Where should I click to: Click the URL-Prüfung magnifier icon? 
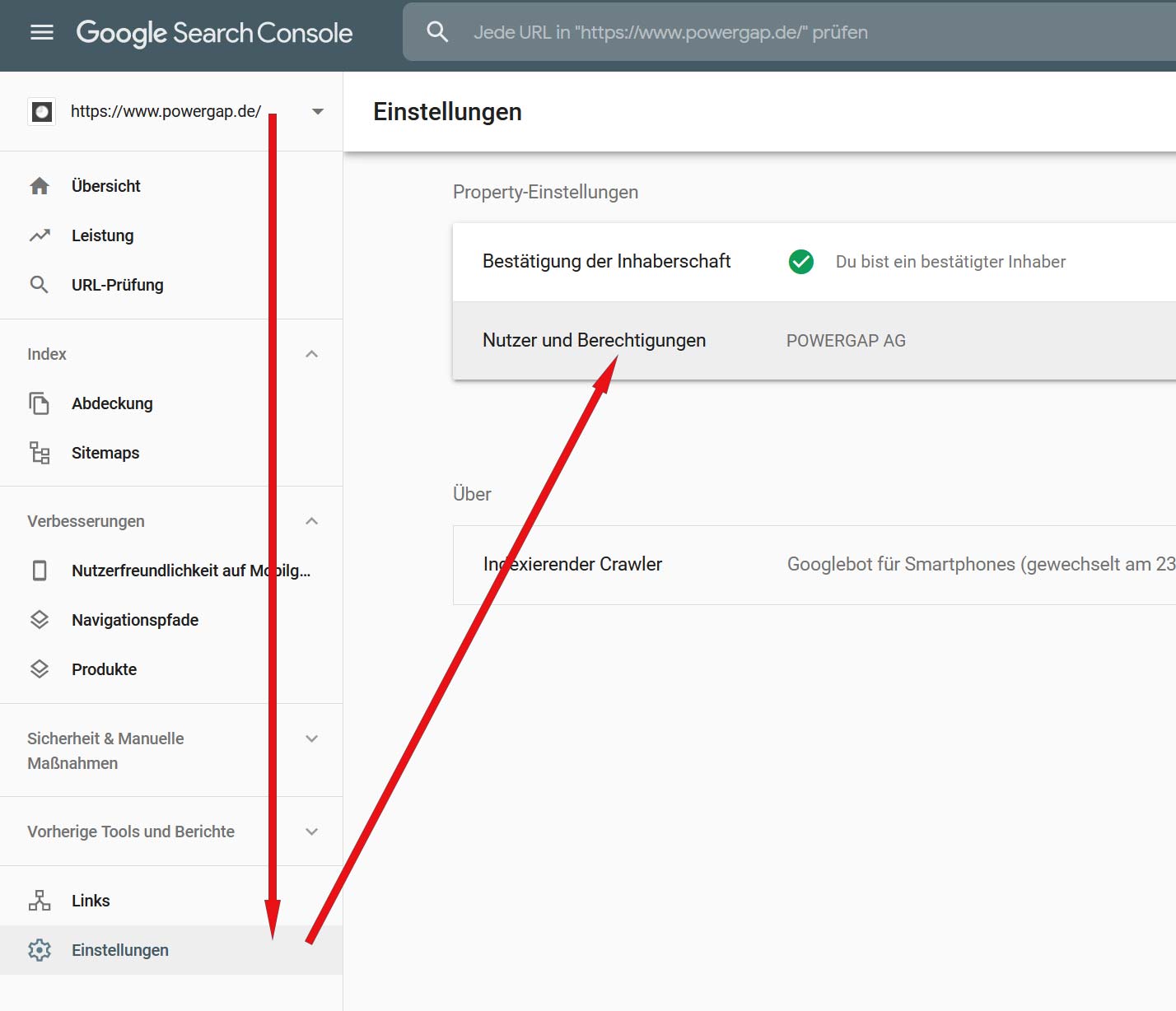[40, 285]
